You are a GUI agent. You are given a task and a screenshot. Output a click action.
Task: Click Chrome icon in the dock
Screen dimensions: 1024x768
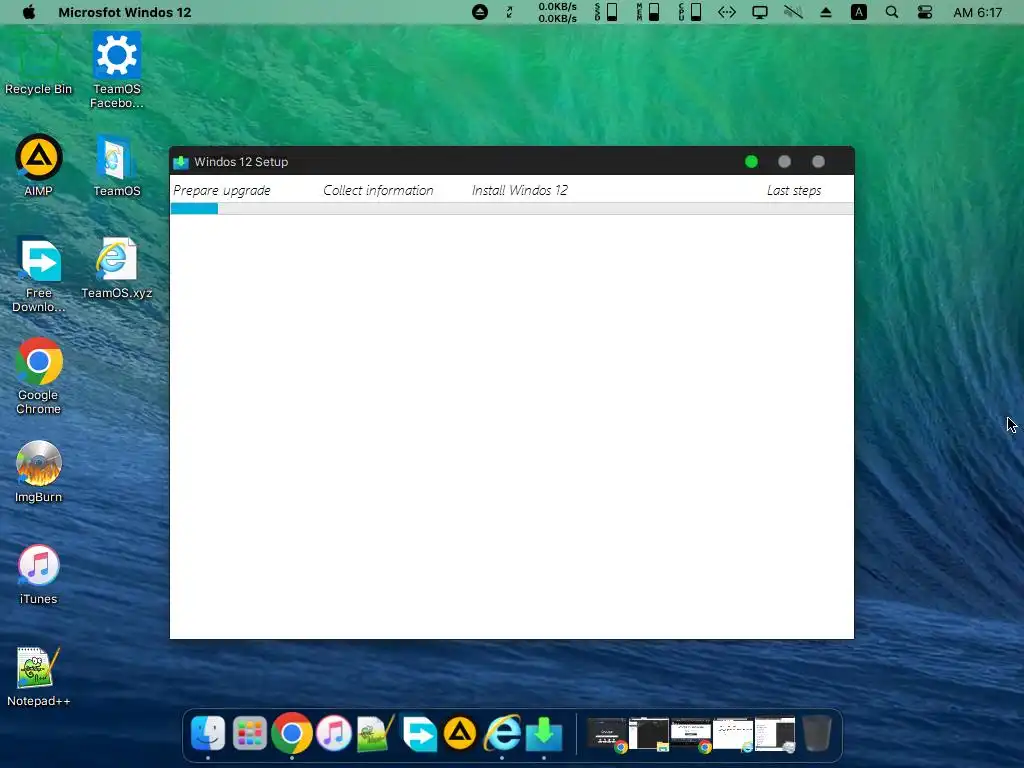(291, 733)
